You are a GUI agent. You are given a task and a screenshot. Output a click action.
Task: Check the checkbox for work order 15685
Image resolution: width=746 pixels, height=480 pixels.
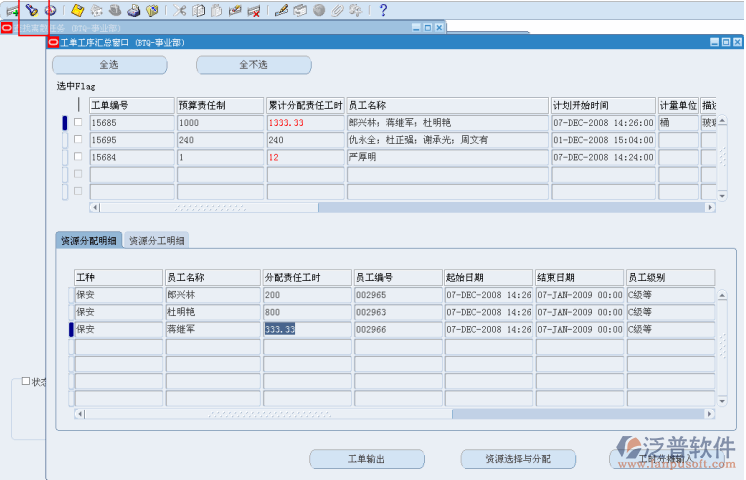[78, 122]
